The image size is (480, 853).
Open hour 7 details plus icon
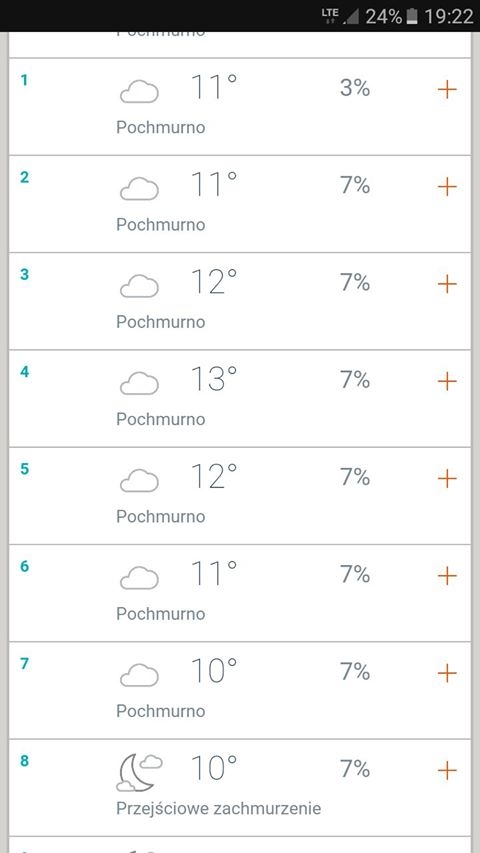click(x=447, y=673)
